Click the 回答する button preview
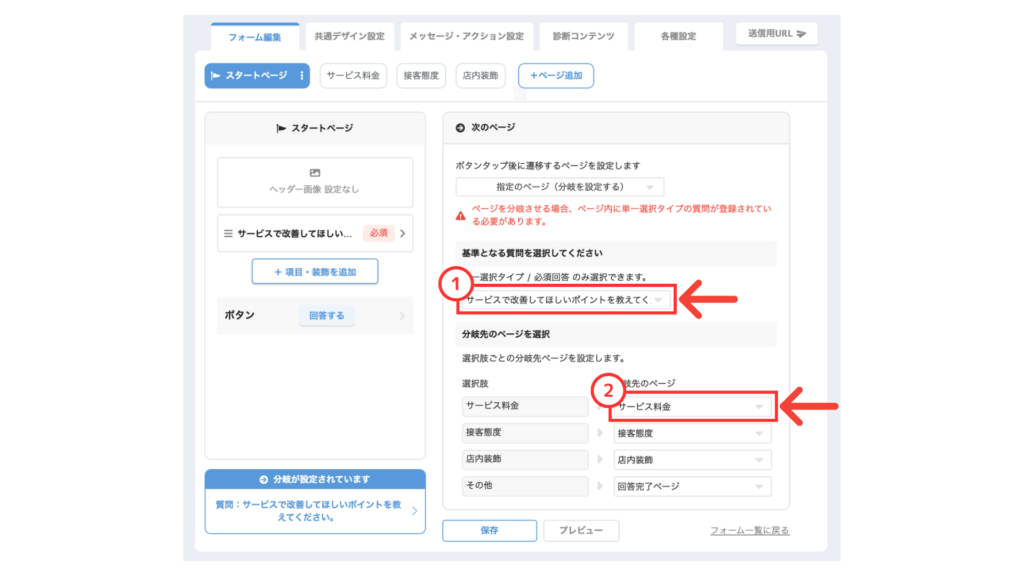The height and width of the screenshot is (576, 1024). click(326, 316)
